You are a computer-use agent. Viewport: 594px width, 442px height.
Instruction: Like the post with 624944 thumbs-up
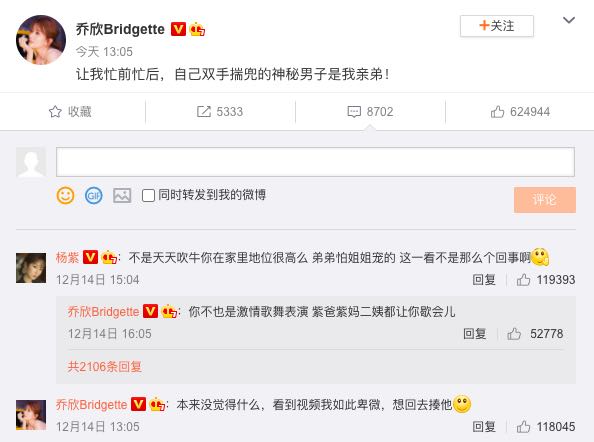pyautogui.click(x=497, y=112)
